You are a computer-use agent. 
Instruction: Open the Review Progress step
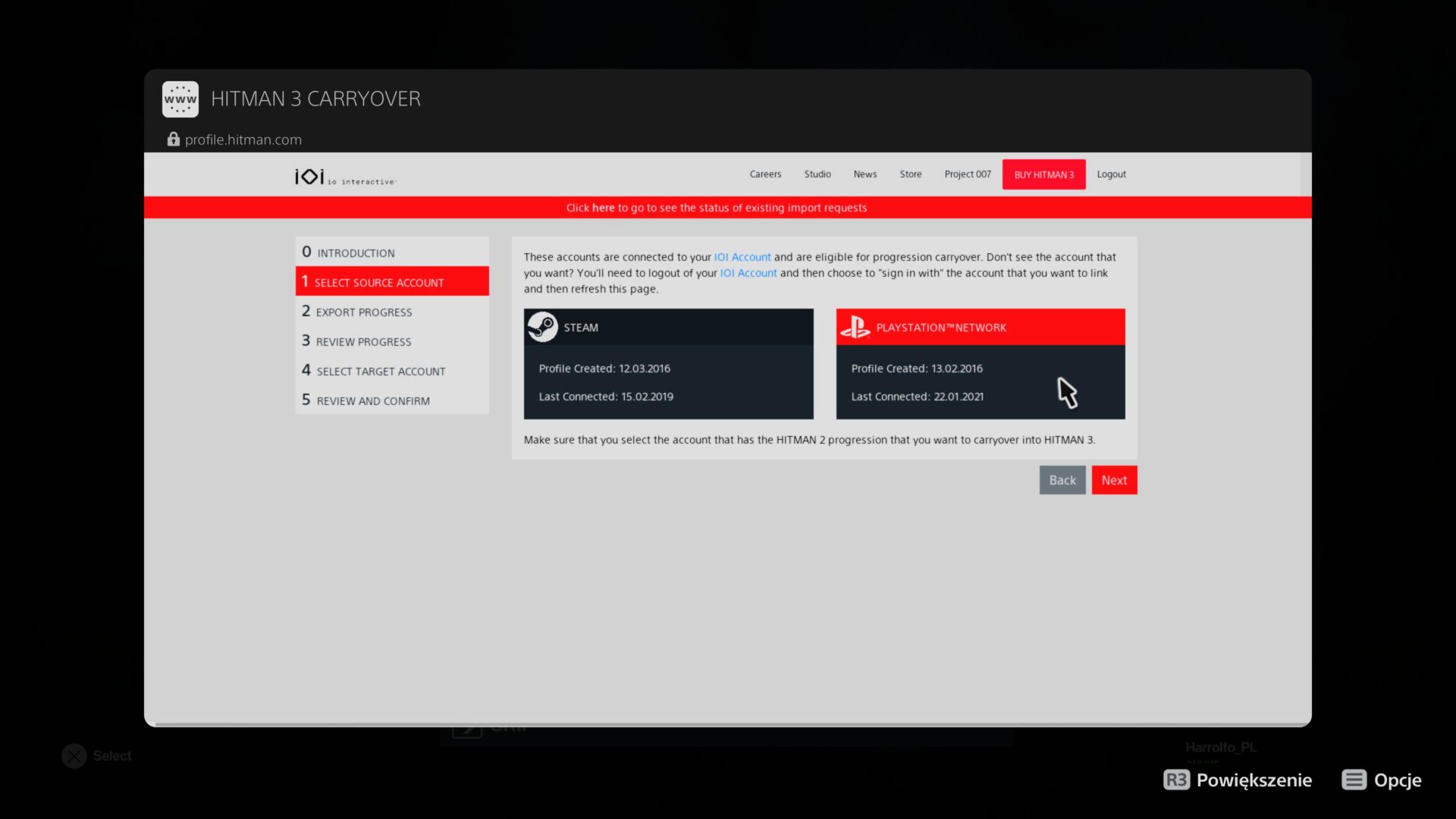[x=363, y=341]
